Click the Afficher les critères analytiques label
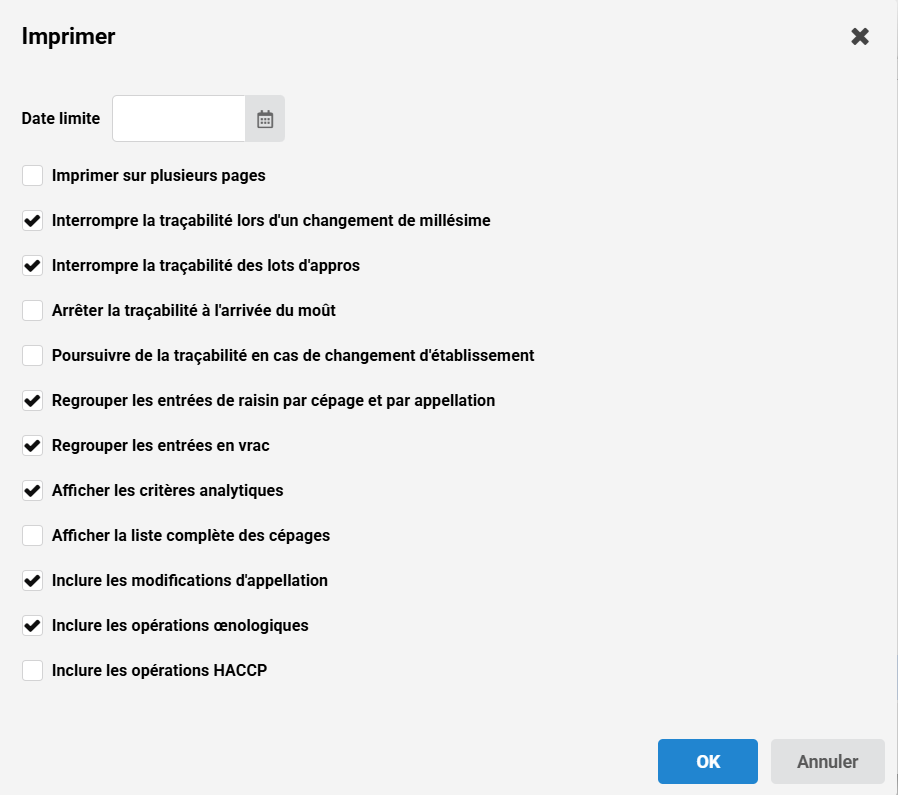 167,491
